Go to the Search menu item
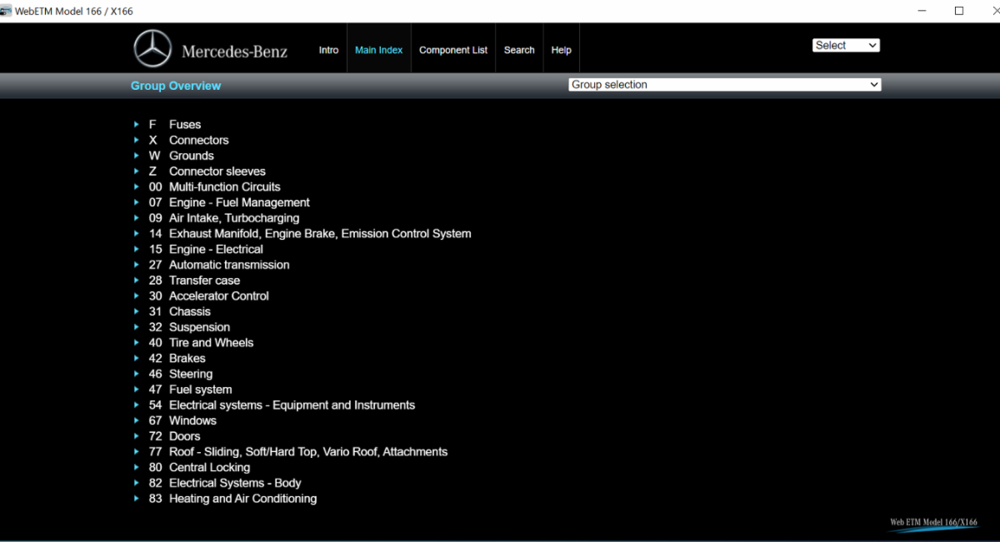Screen dimensions: 1000x542 [519, 50]
